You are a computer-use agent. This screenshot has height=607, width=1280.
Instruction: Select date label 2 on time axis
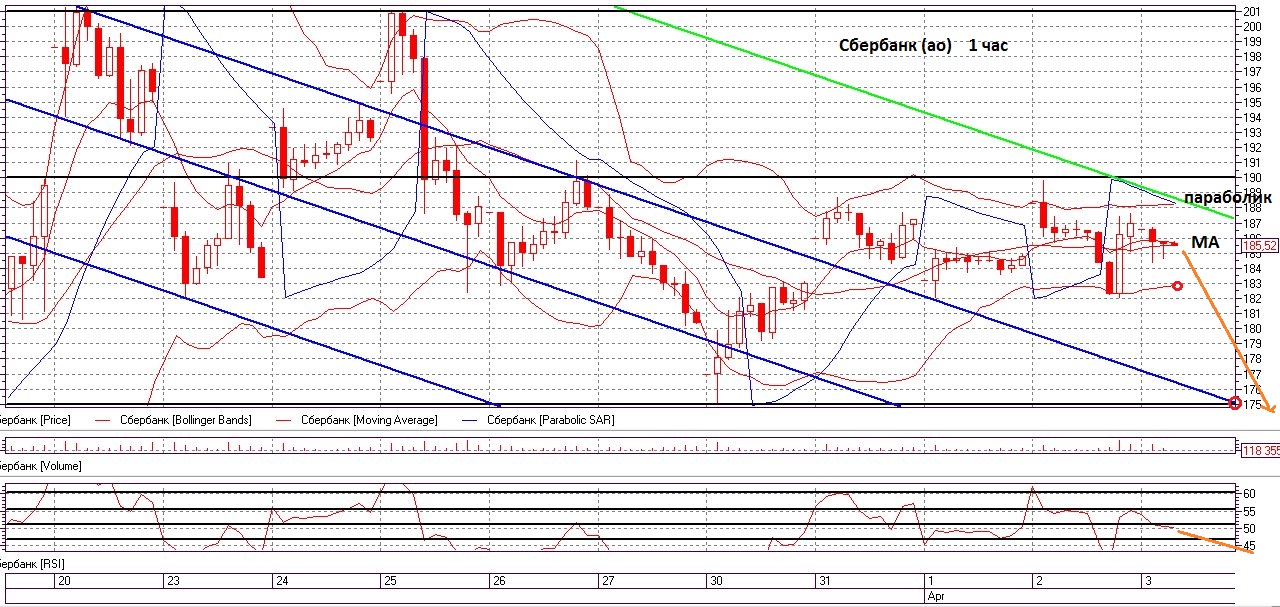[1038, 581]
